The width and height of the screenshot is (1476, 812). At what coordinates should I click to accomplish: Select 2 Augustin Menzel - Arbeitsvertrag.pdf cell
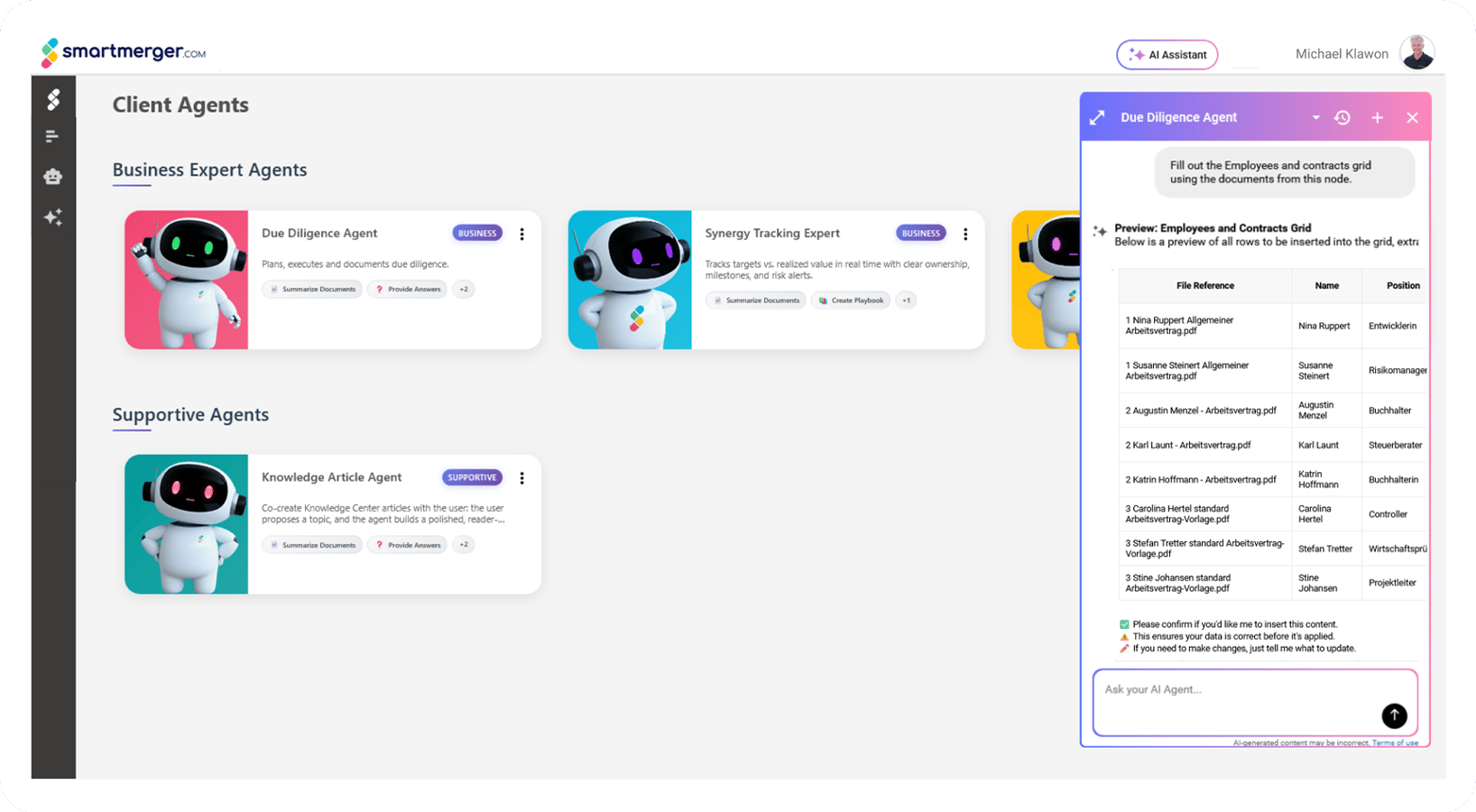click(1205, 411)
